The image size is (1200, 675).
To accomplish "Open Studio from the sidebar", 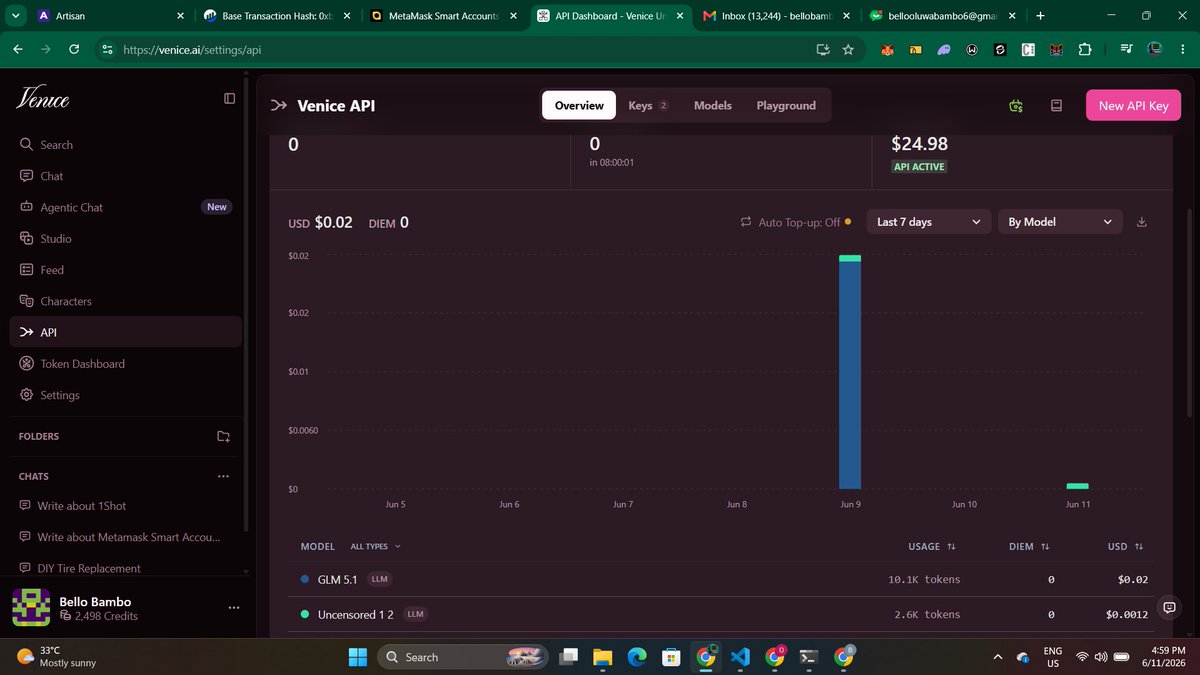I will tap(125, 239).
